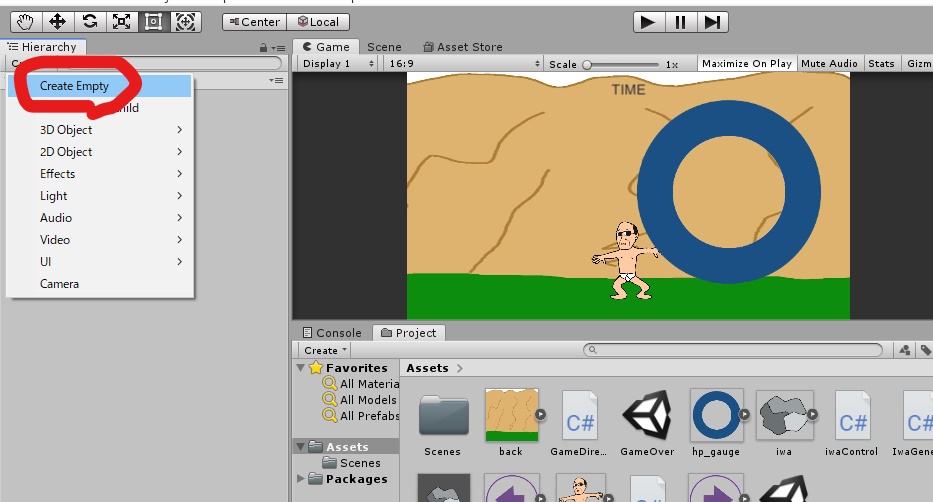
Task: Adjust the Game view Scale slider
Action: (621, 64)
